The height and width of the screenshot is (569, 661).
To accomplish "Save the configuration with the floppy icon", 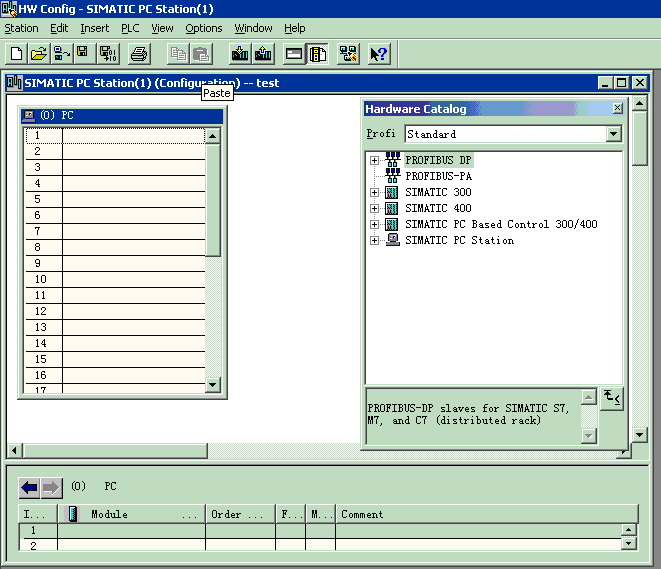I will [x=84, y=54].
